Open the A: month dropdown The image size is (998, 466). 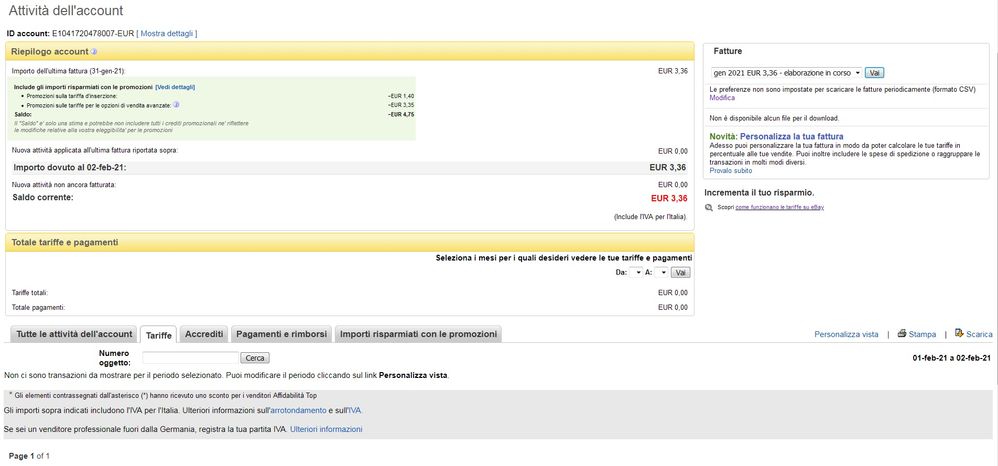pyautogui.click(x=661, y=272)
